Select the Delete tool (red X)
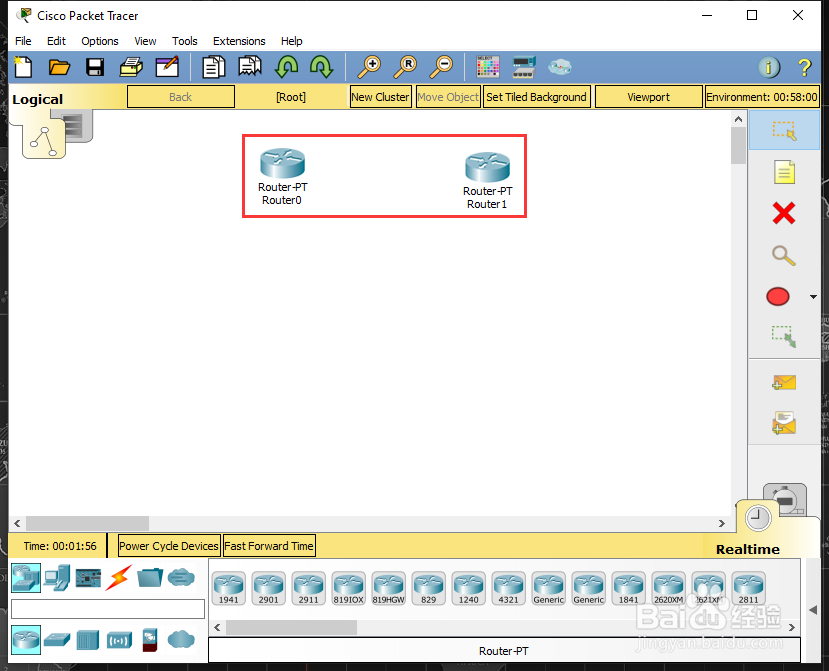Viewport: 829px width, 671px height. [784, 213]
